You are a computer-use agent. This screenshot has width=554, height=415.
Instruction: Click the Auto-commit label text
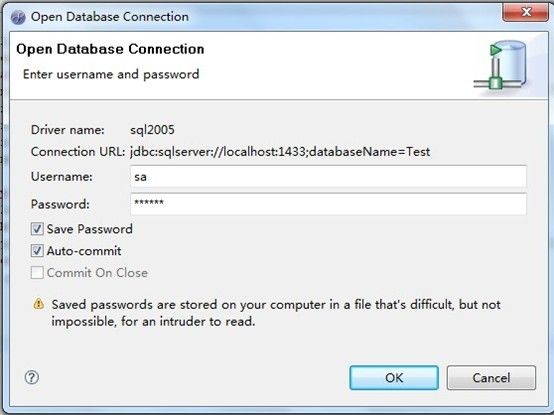pyautogui.click(x=84, y=251)
